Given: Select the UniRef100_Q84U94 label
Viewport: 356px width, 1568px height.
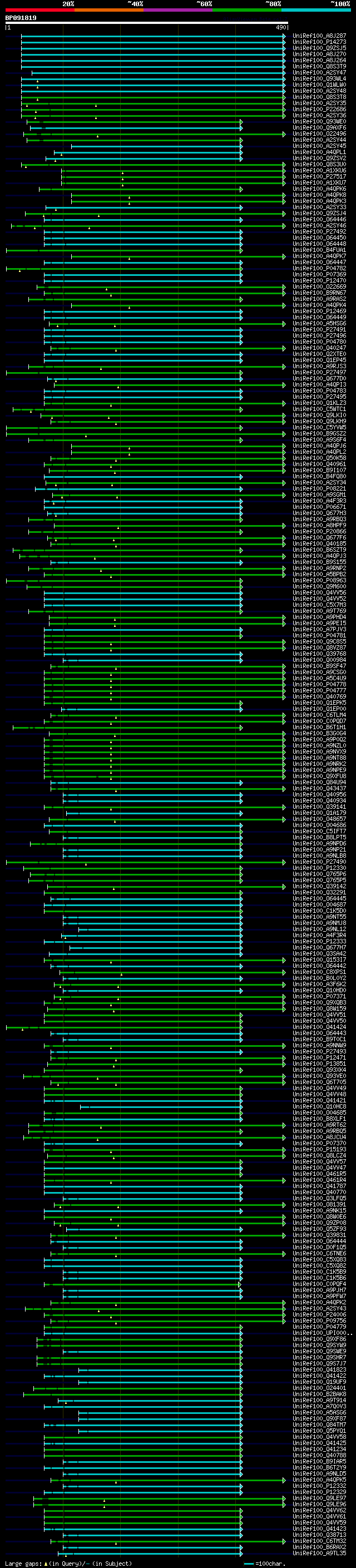Looking at the screenshot, I should (319, 782).
